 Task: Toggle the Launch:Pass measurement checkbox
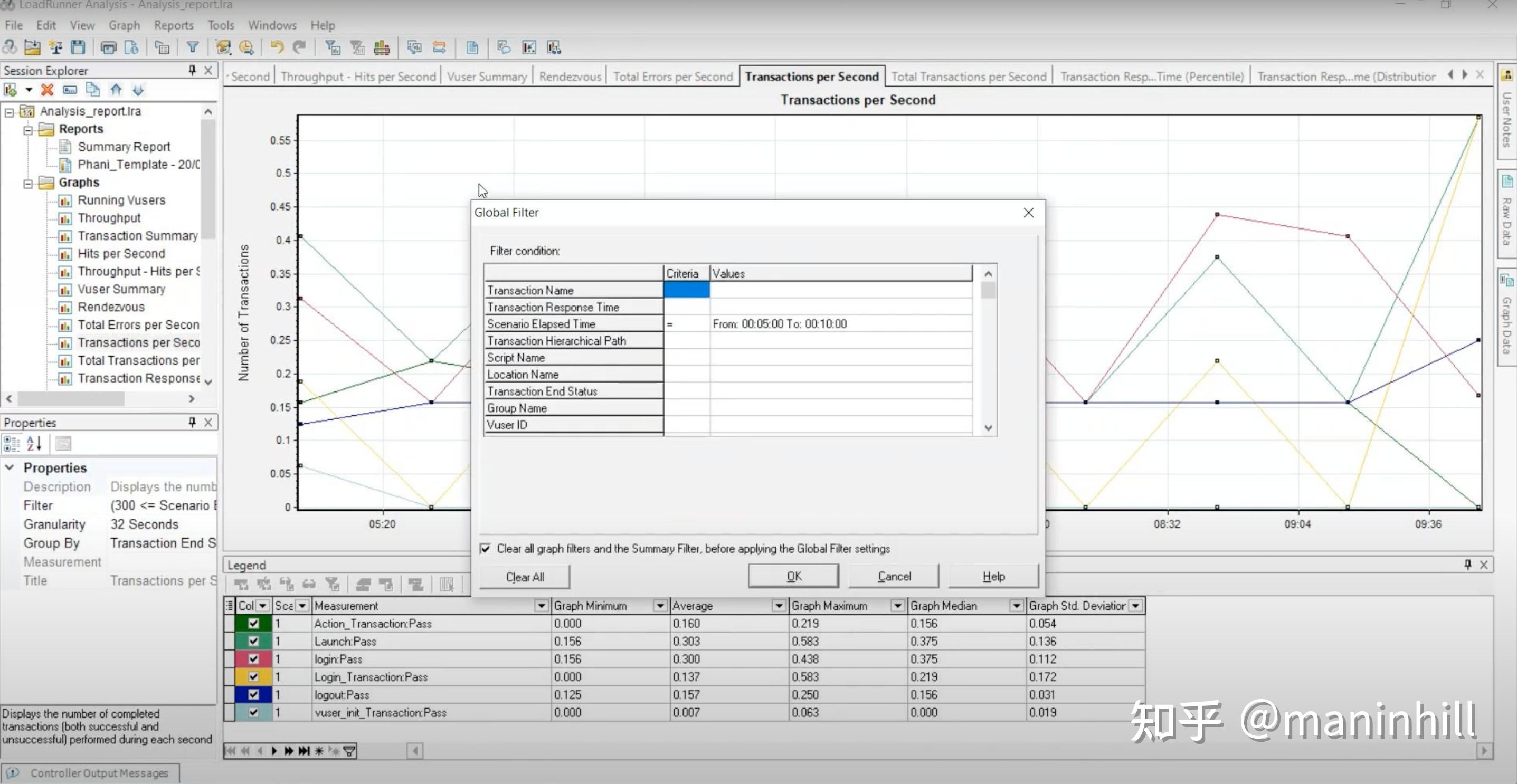tap(253, 641)
